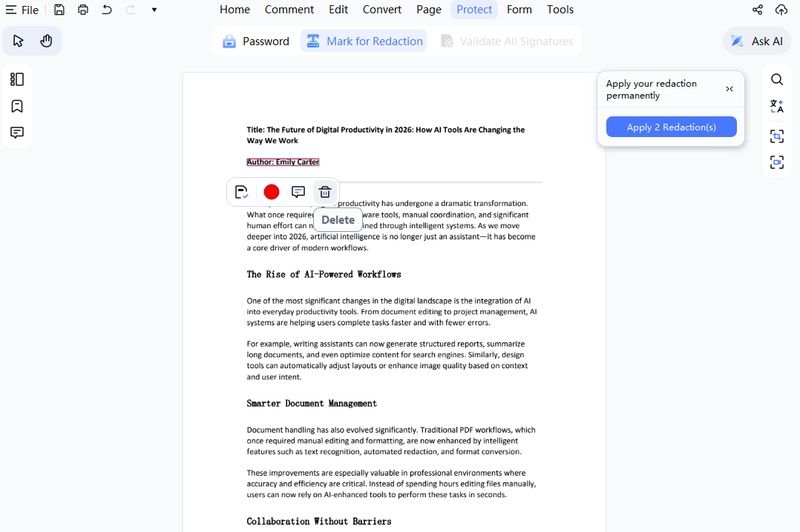Click Apply 2 Redaction(s) button
This screenshot has width=800, height=532.
pos(671,127)
